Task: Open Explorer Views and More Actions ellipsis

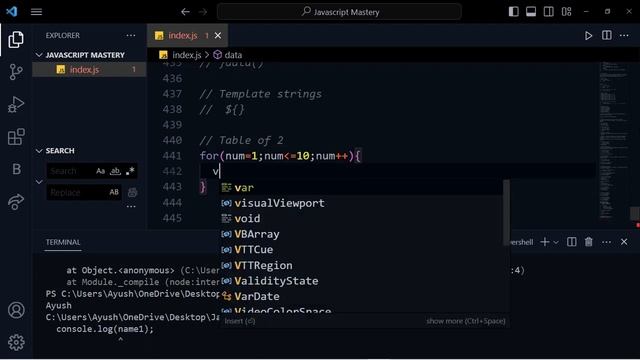Action: coord(131,36)
